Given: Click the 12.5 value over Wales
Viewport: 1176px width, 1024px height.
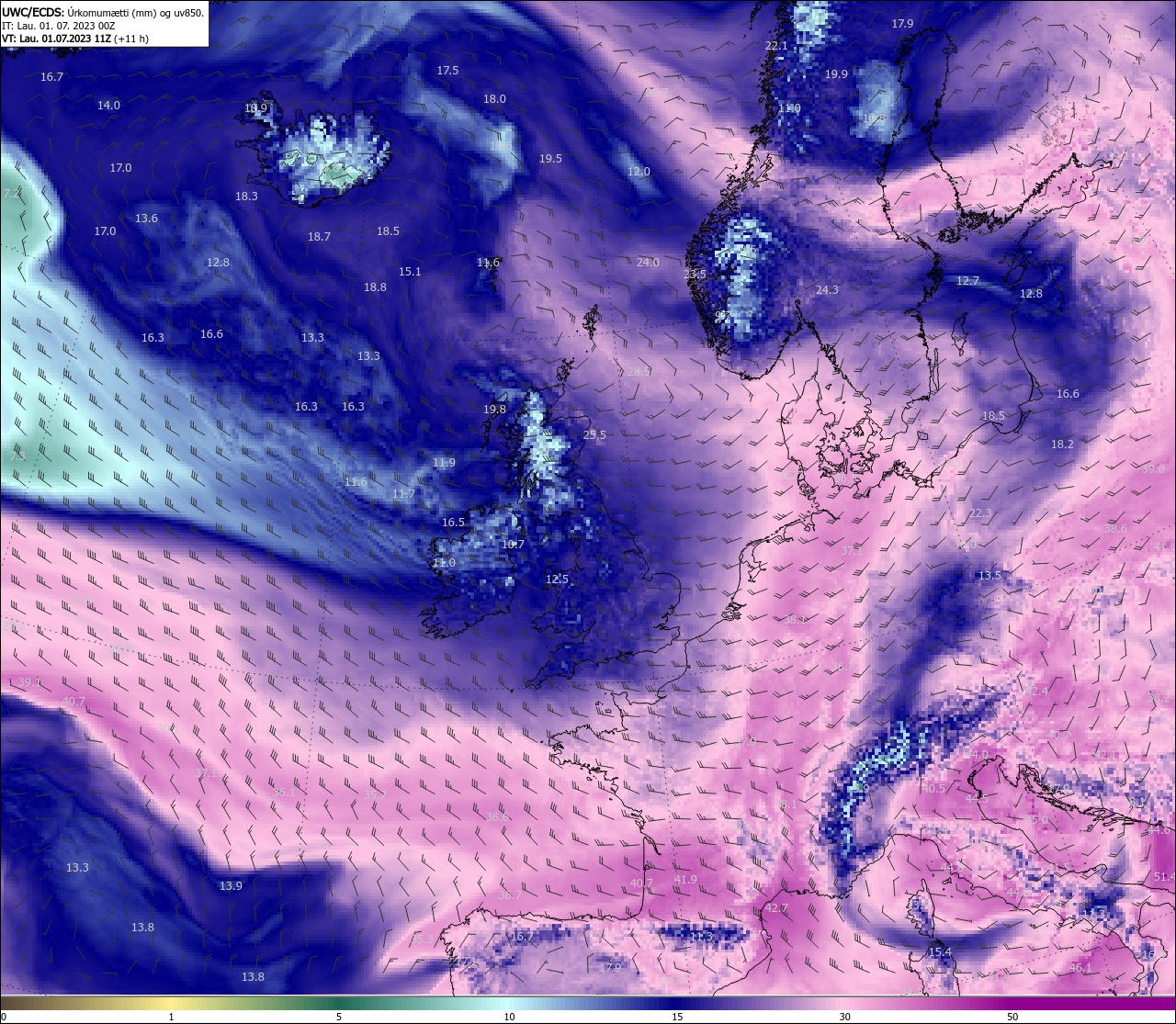Looking at the screenshot, I should click(557, 580).
